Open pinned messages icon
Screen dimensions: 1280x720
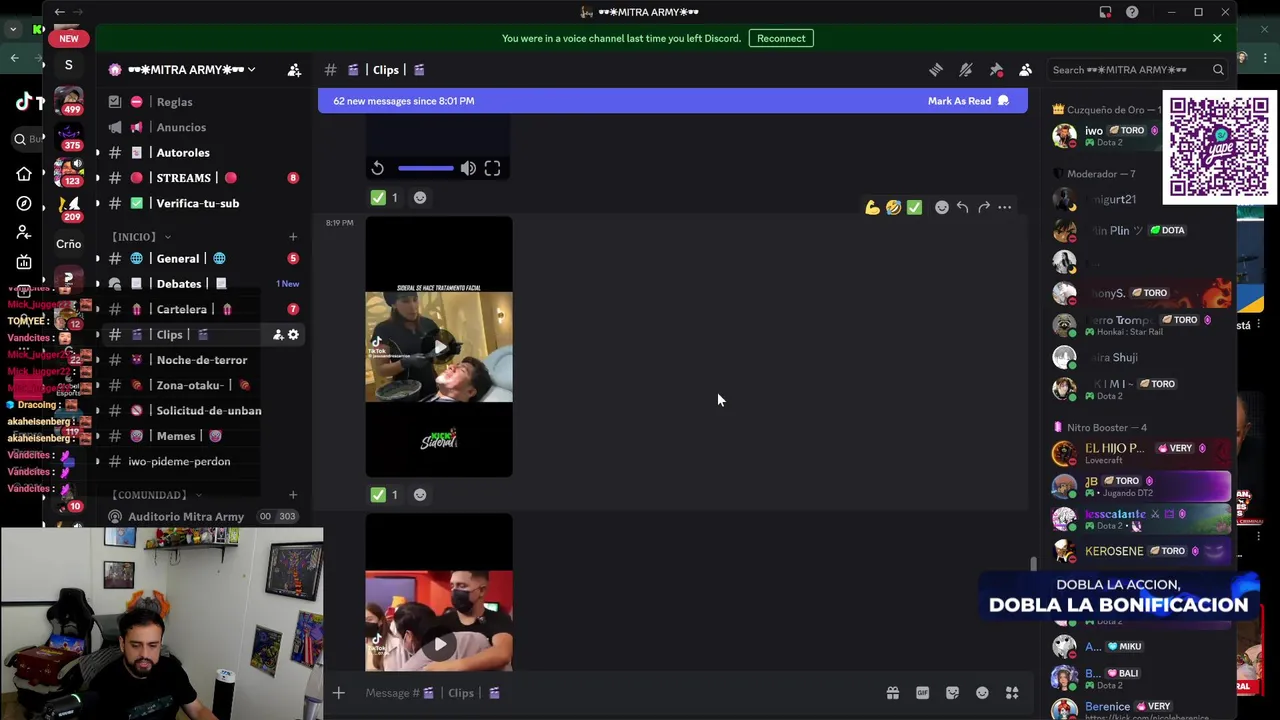pyautogui.click(x=996, y=70)
